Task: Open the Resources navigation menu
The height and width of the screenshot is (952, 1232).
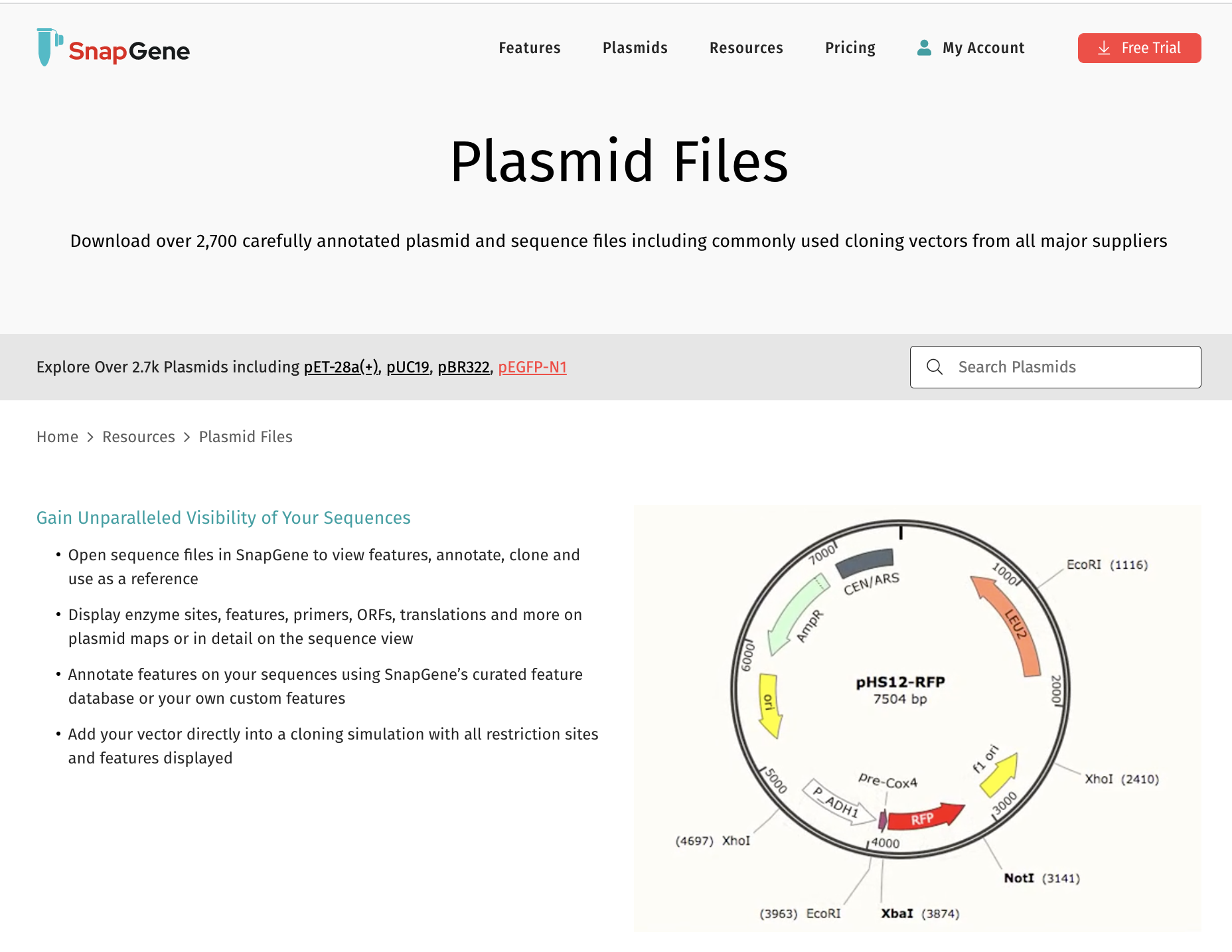Action: pyautogui.click(x=746, y=48)
